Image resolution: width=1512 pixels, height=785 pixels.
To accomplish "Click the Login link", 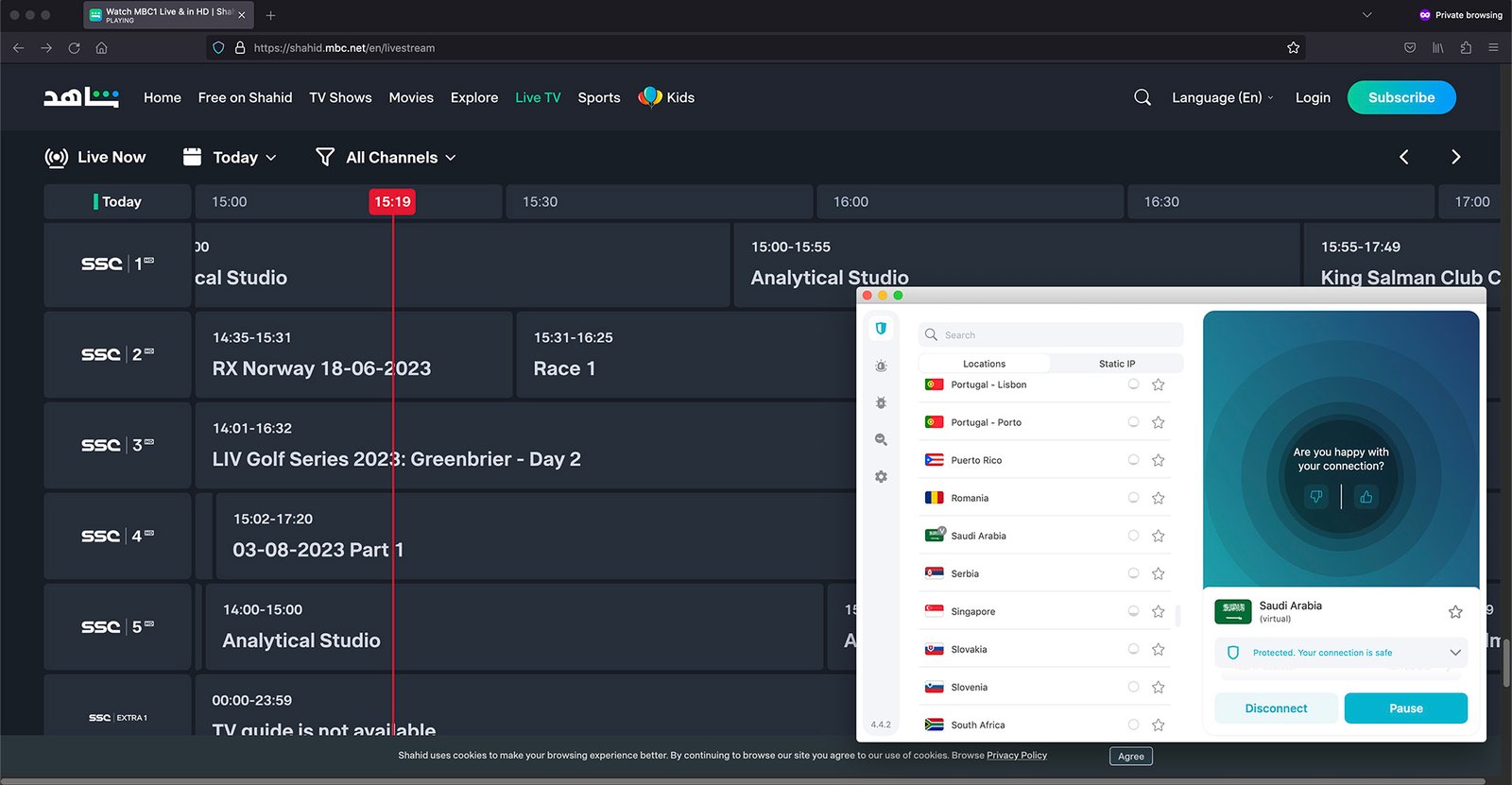I will pyautogui.click(x=1313, y=97).
